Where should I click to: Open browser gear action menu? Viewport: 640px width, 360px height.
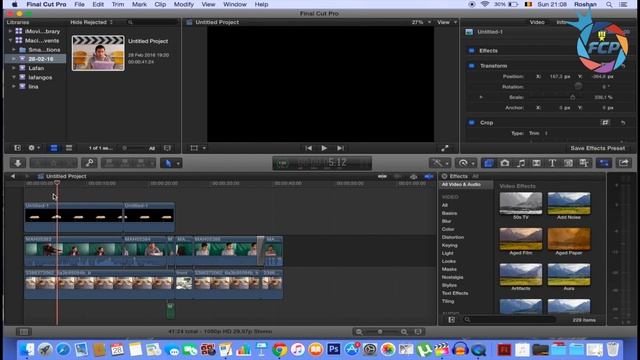33,148
